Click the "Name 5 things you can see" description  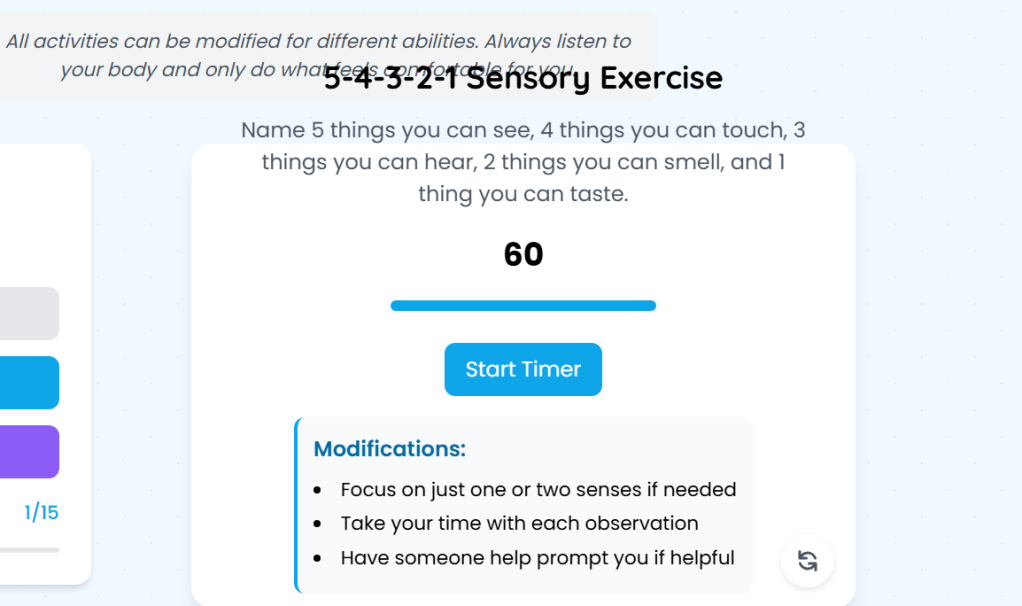(523, 162)
